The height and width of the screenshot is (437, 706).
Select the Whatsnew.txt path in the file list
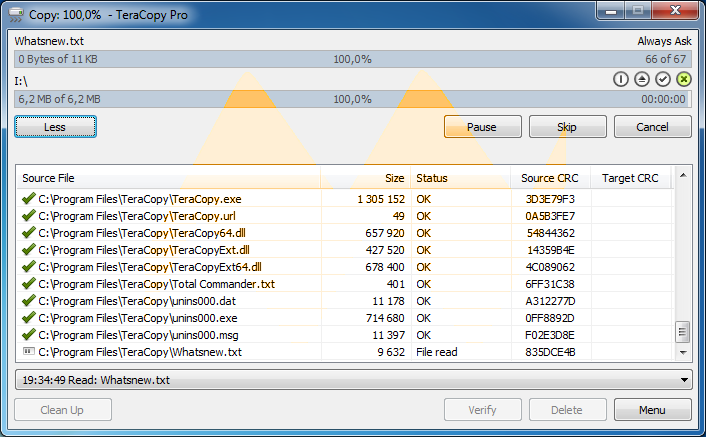(140, 352)
